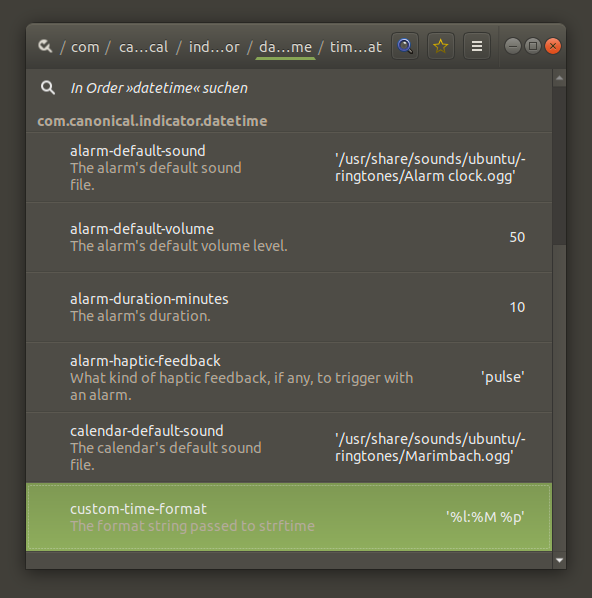Open the hamburger menu
The width and height of the screenshot is (592, 598).
click(476, 46)
